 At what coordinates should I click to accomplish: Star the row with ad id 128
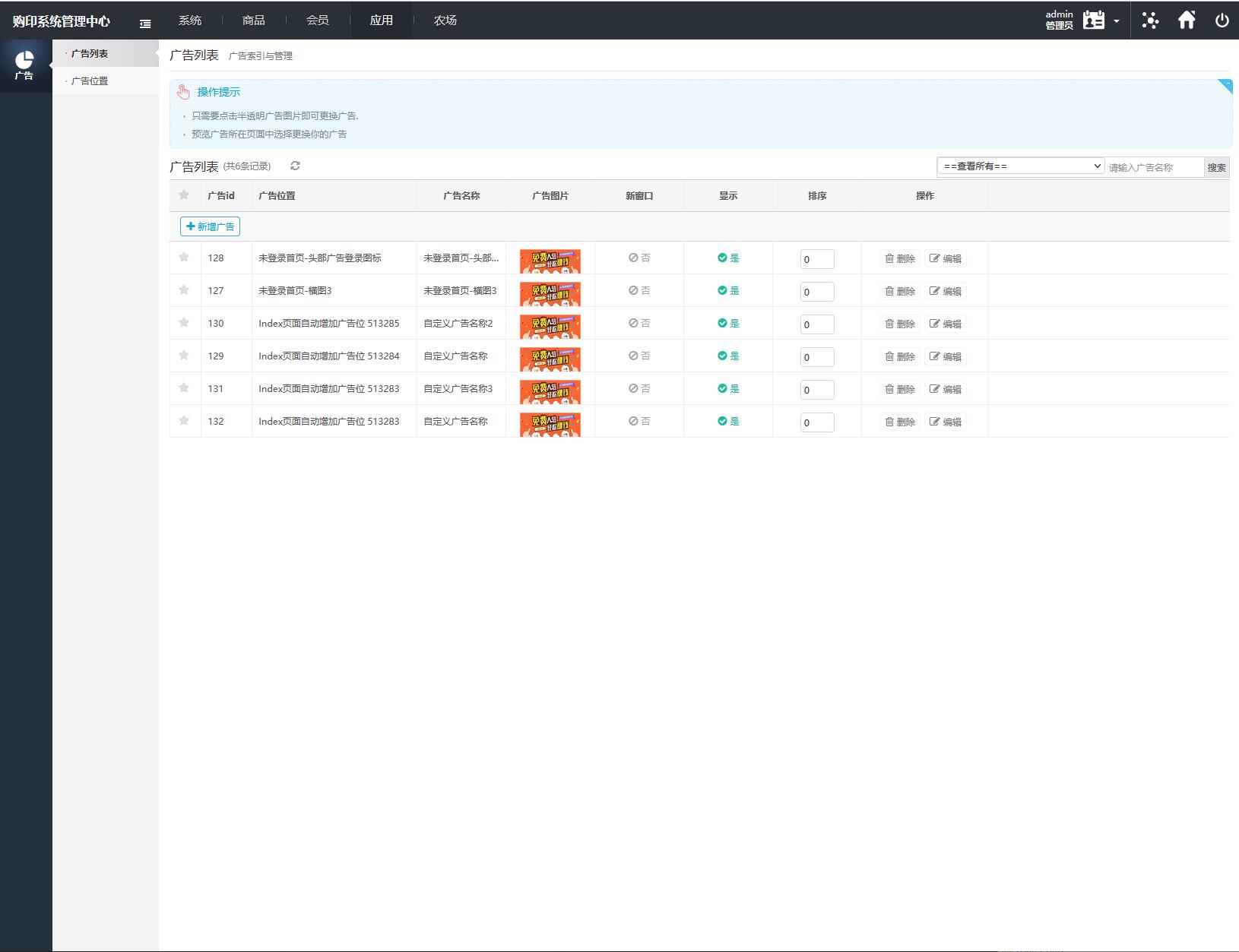click(184, 258)
